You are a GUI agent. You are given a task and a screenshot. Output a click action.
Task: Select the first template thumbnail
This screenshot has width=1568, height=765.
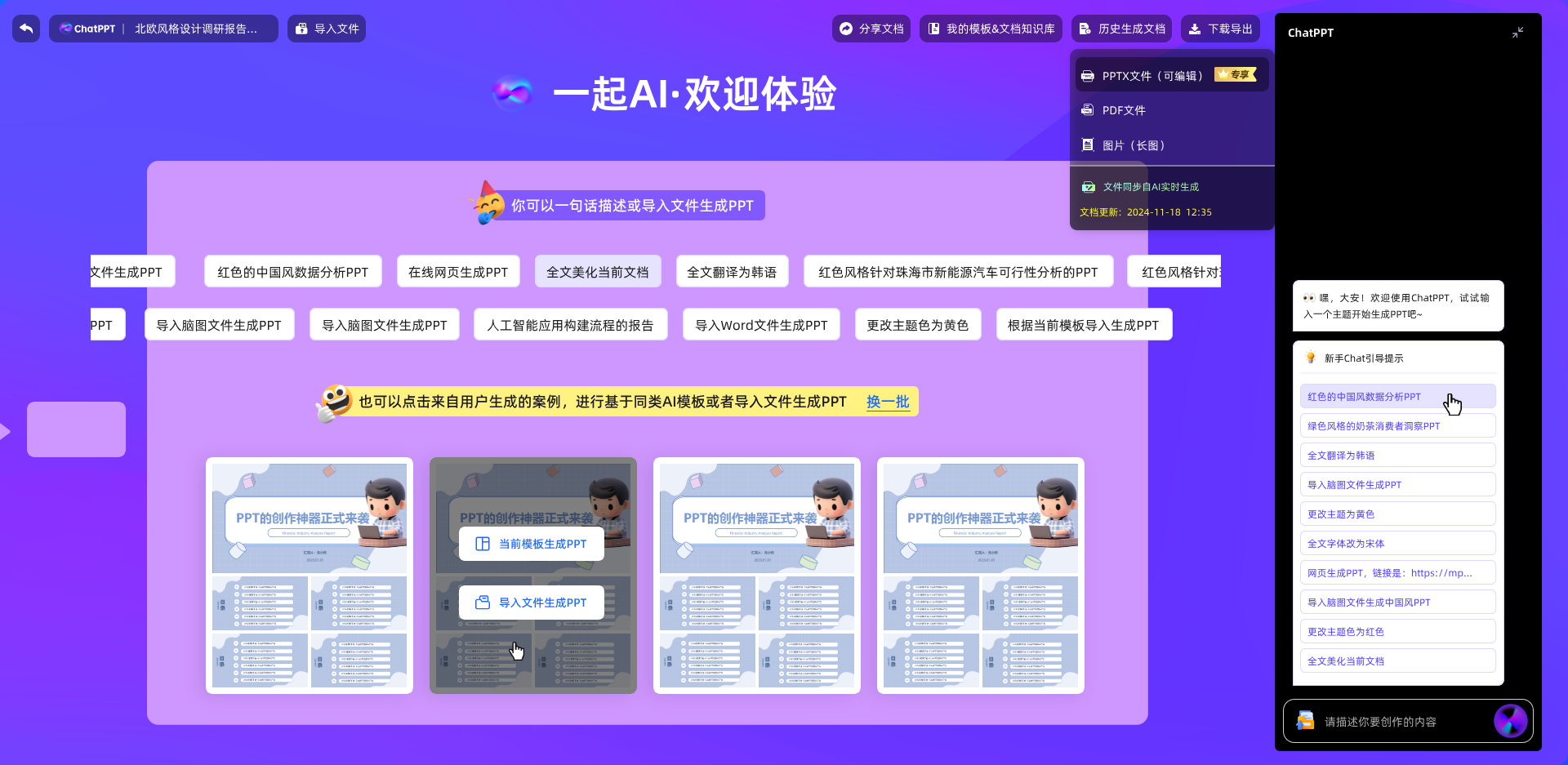[x=310, y=575]
